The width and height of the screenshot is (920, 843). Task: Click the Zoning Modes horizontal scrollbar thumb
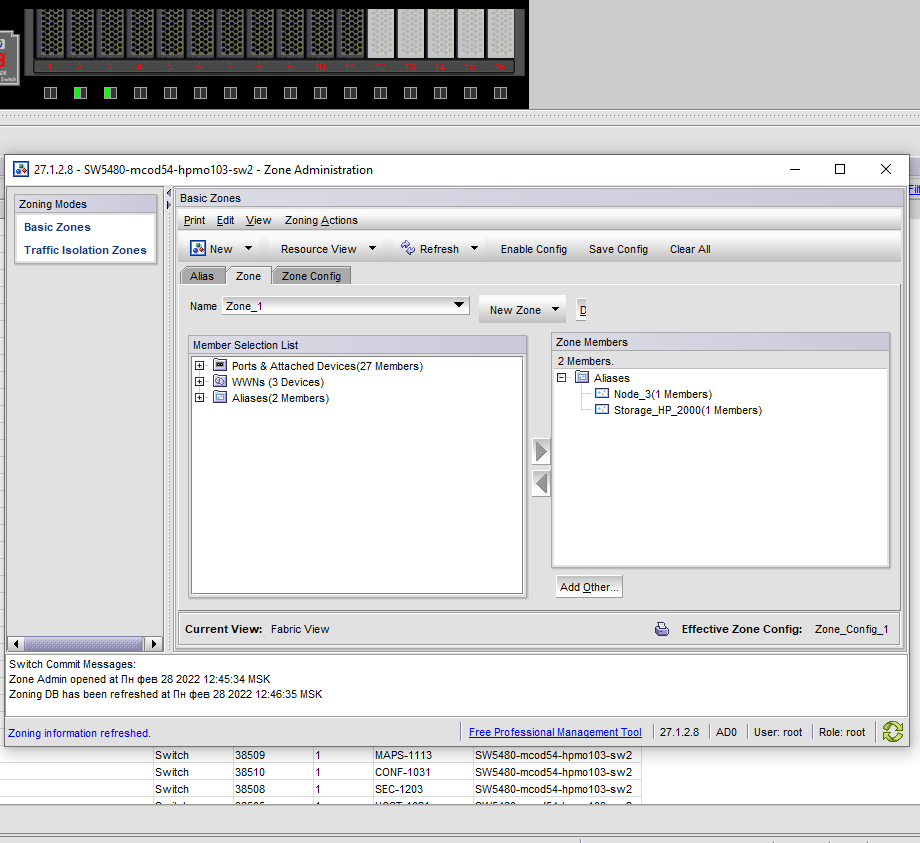(x=83, y=644)
